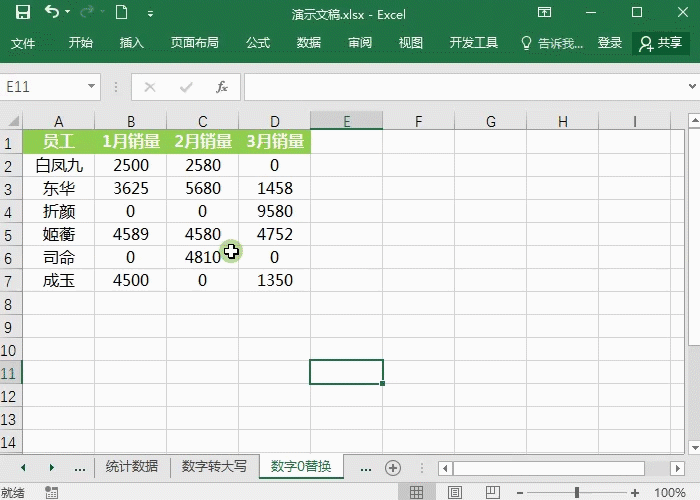
Task: Create a new blank workbook icon
Action: [x=121, y=12]
